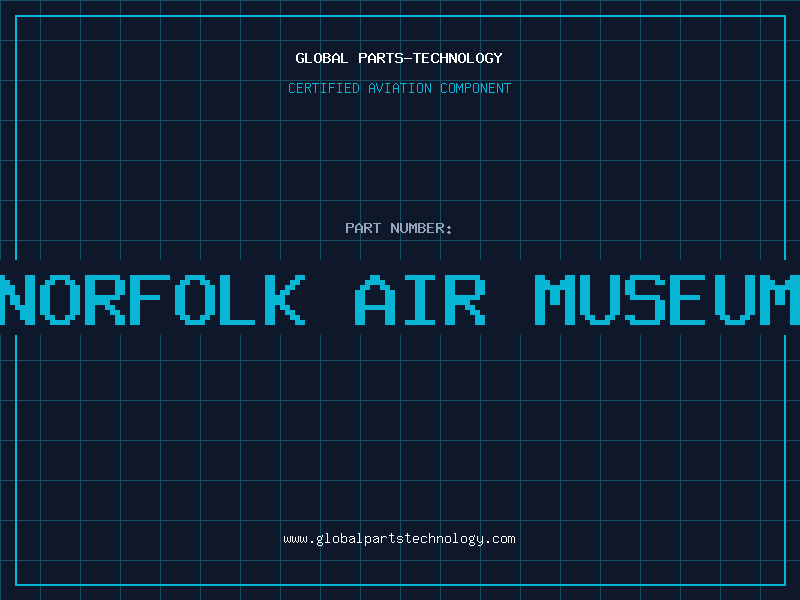Click the PART NUMBER: label

[399, 228]
